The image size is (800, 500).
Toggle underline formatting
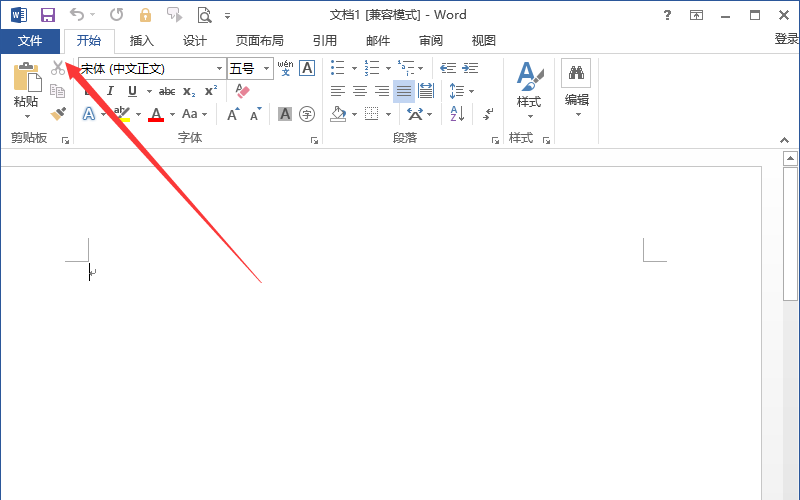point(133,91)
